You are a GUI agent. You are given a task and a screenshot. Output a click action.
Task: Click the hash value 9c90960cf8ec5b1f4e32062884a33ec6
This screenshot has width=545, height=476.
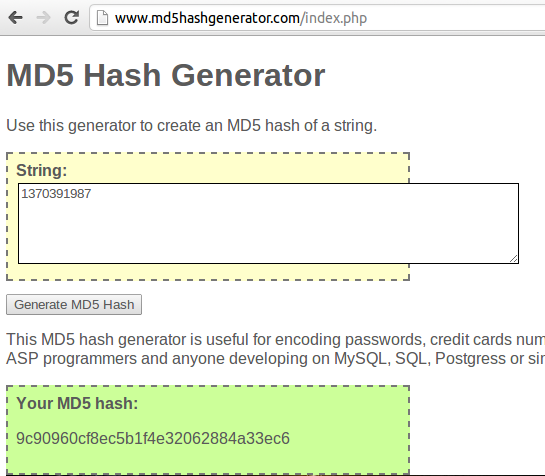point(153,438)
